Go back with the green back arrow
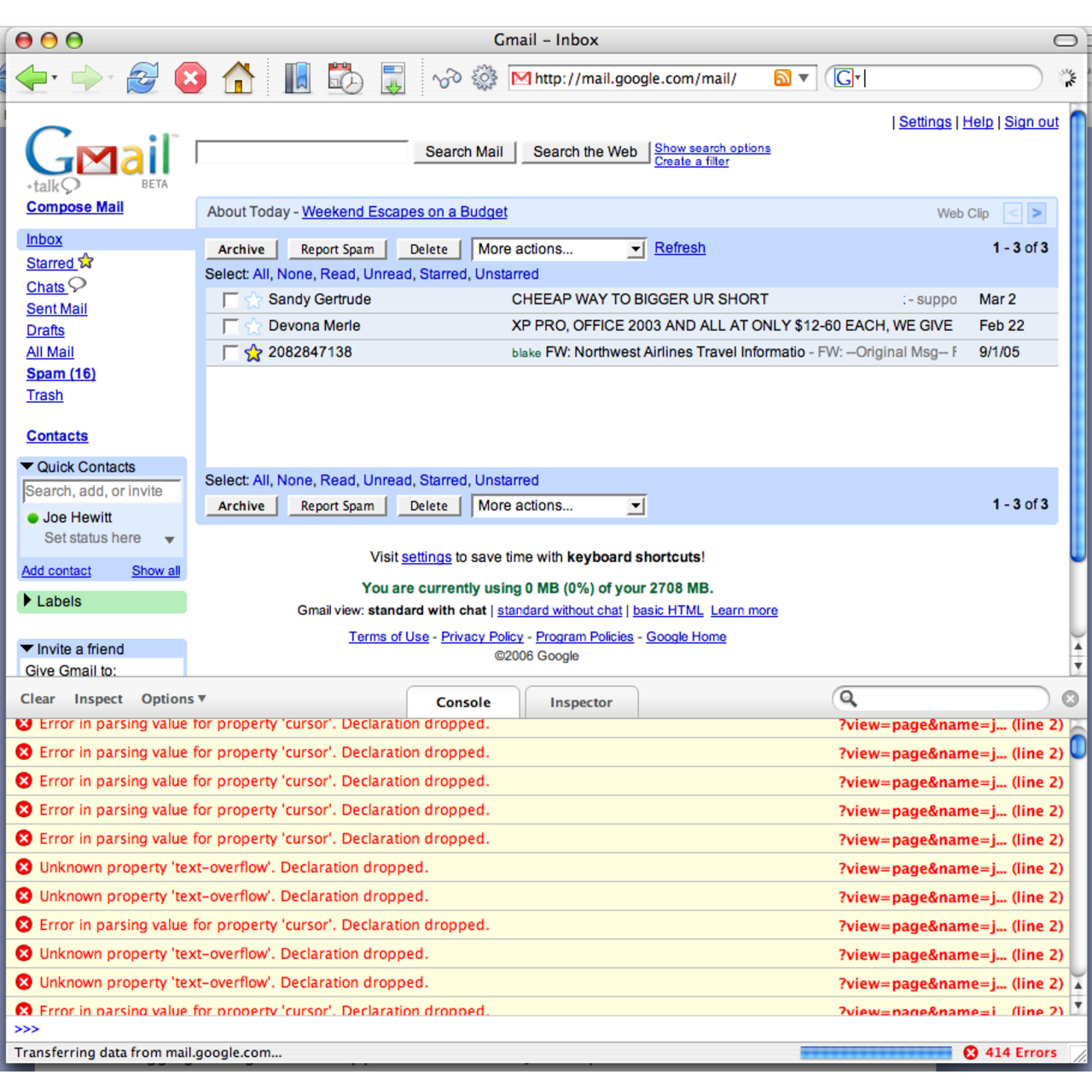This screenshot has height=1092, width=1092. [x=32, y=78]
